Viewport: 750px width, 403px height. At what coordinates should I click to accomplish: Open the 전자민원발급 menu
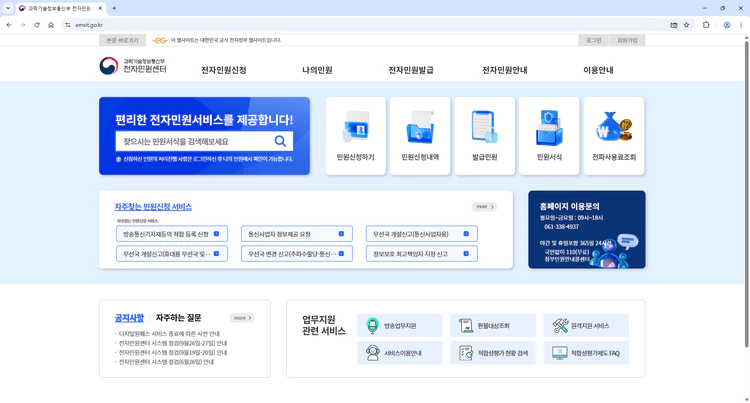coord(411,70)
